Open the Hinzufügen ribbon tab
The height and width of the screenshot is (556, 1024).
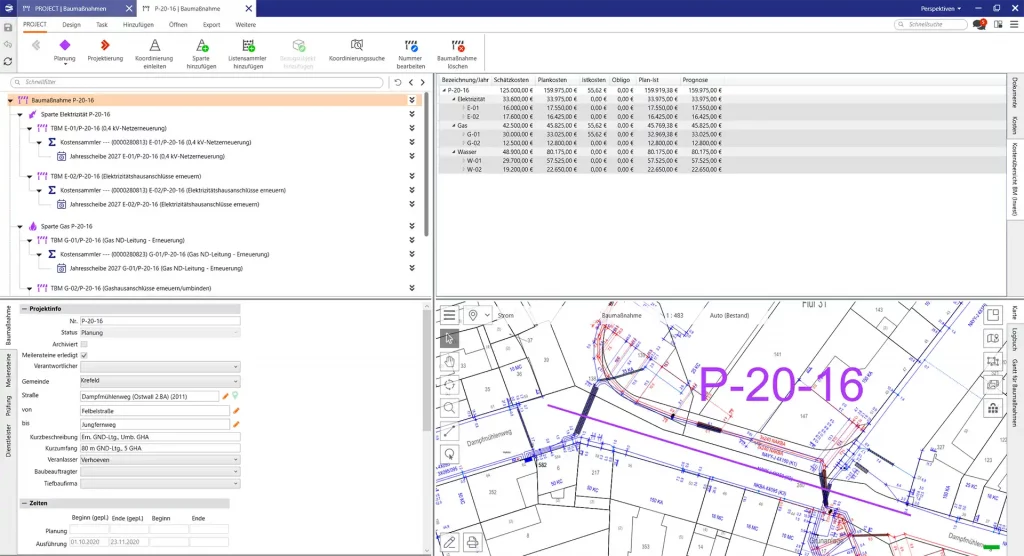(x=138, y=23)
